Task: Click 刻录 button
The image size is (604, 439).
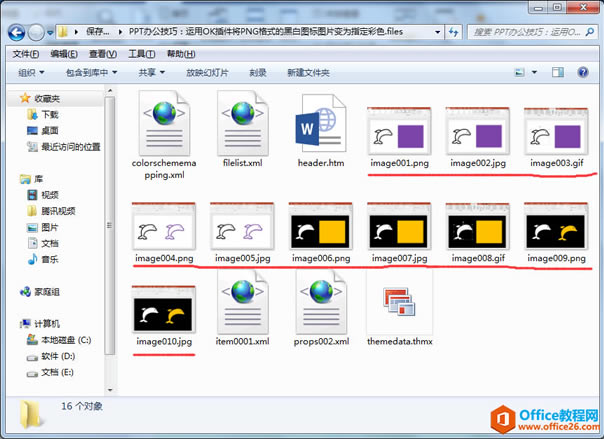Action: [258, 73]
